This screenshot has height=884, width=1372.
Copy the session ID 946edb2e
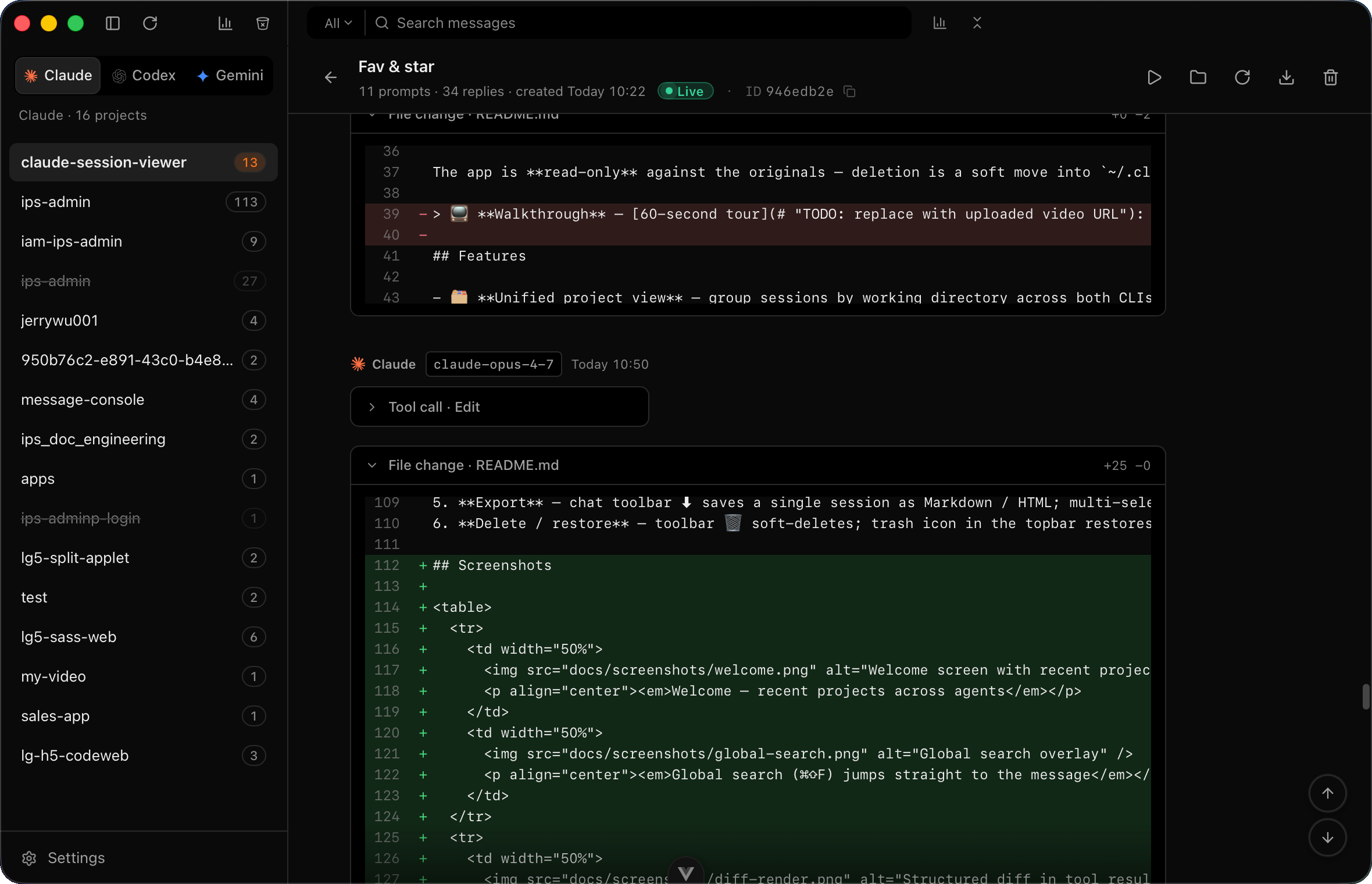[x=849, y=91]
